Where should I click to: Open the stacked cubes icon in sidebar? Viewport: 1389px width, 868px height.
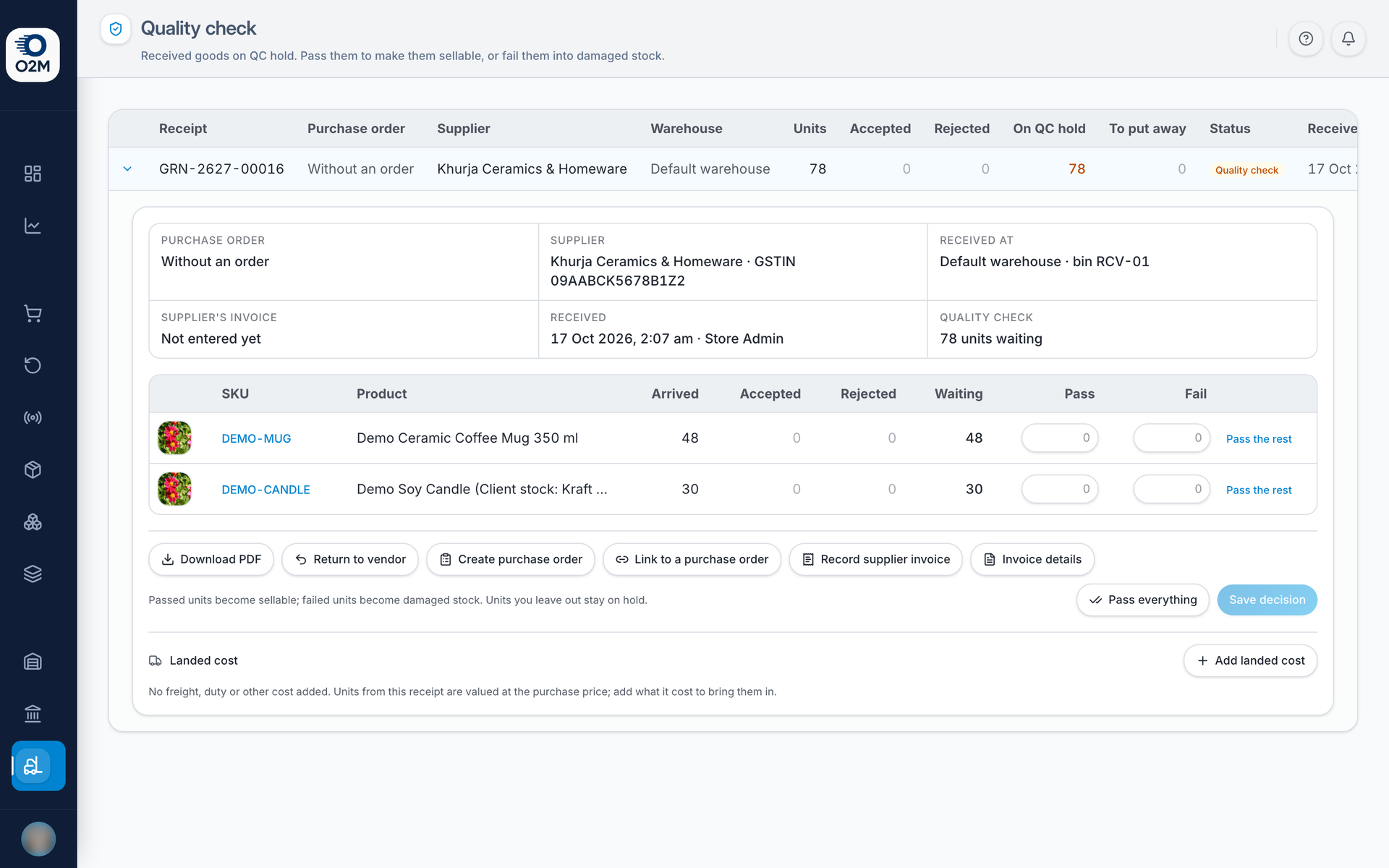33,522
